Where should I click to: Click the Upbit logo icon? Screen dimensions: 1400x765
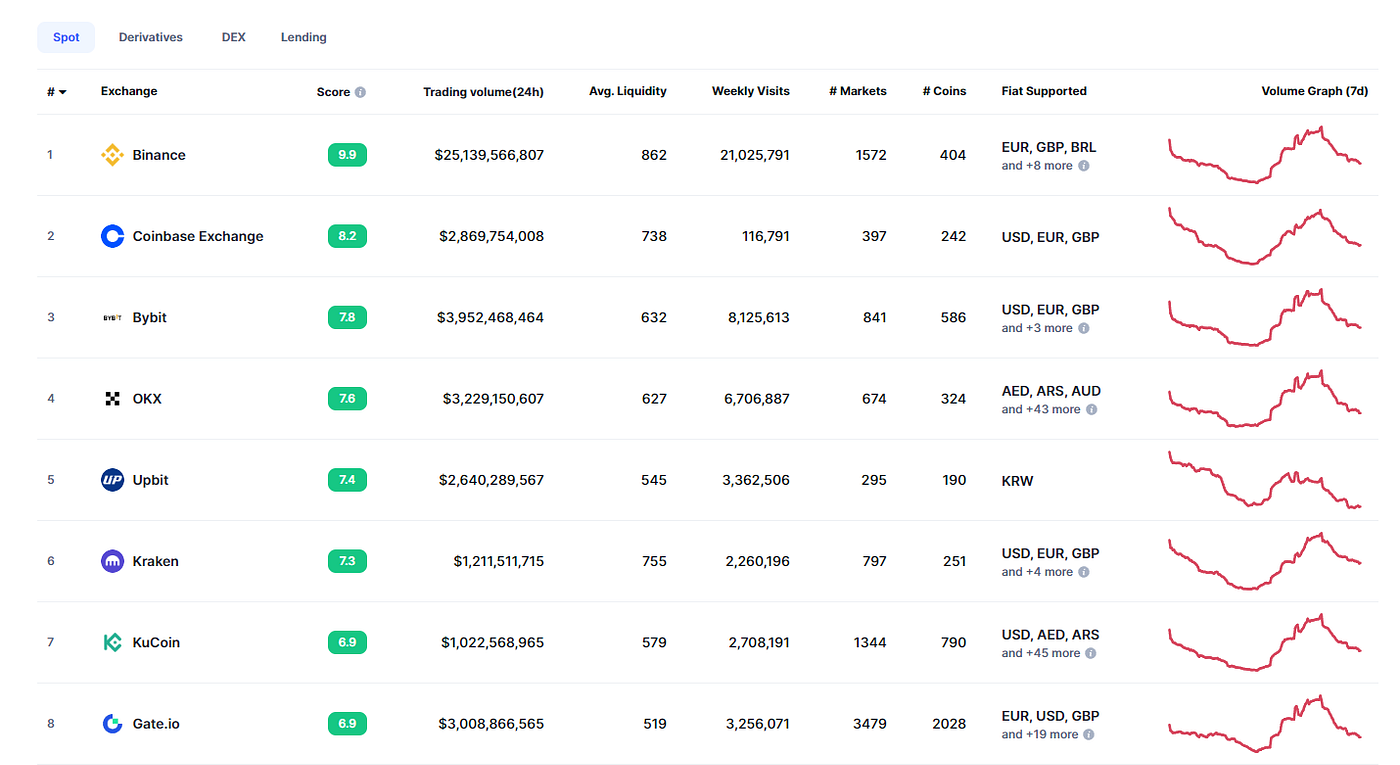click(112, 480)
